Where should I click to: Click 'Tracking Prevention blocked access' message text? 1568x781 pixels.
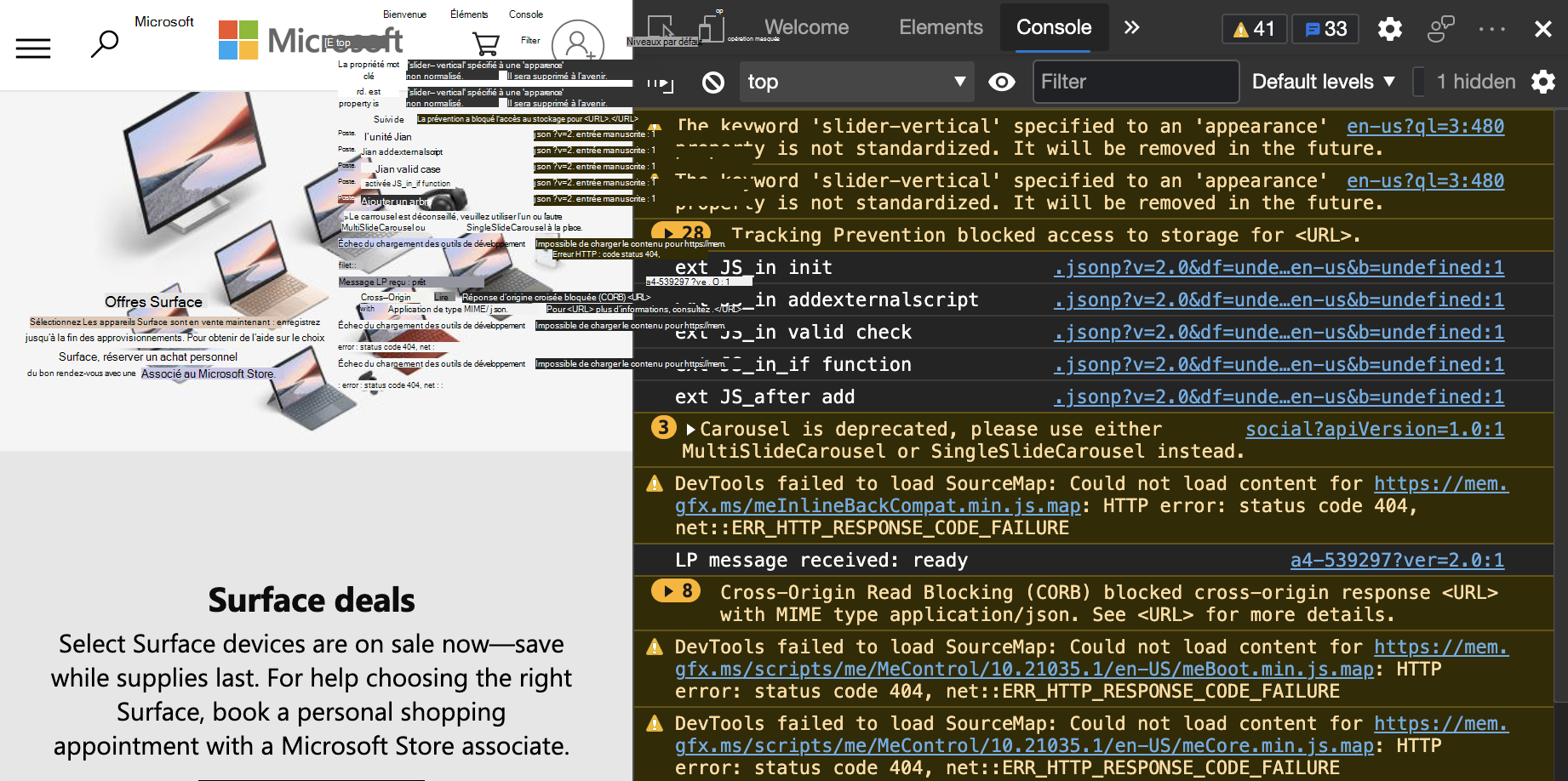tap(1045, 236)
